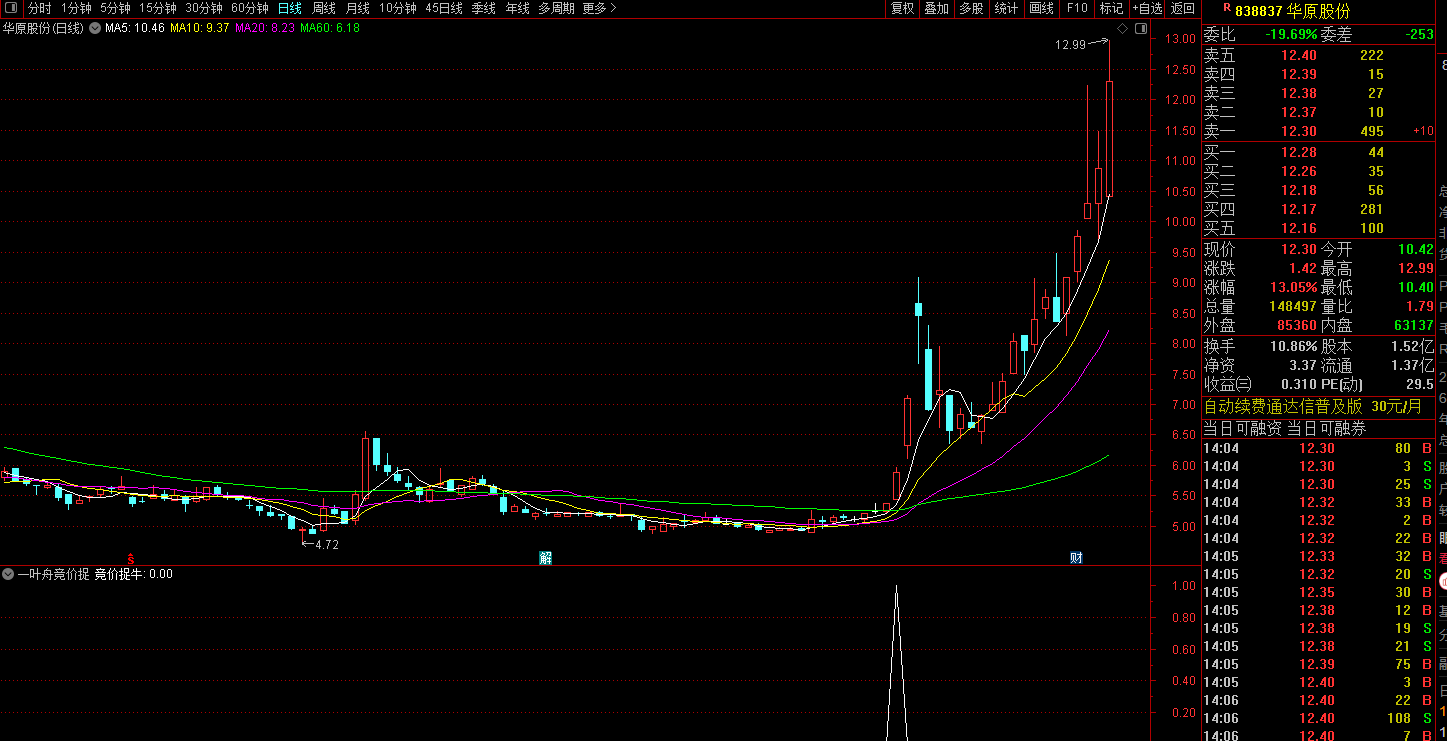Open the 画线 drawing tools
This screenshot has width=1447, height=741.
pos(1041,8)
